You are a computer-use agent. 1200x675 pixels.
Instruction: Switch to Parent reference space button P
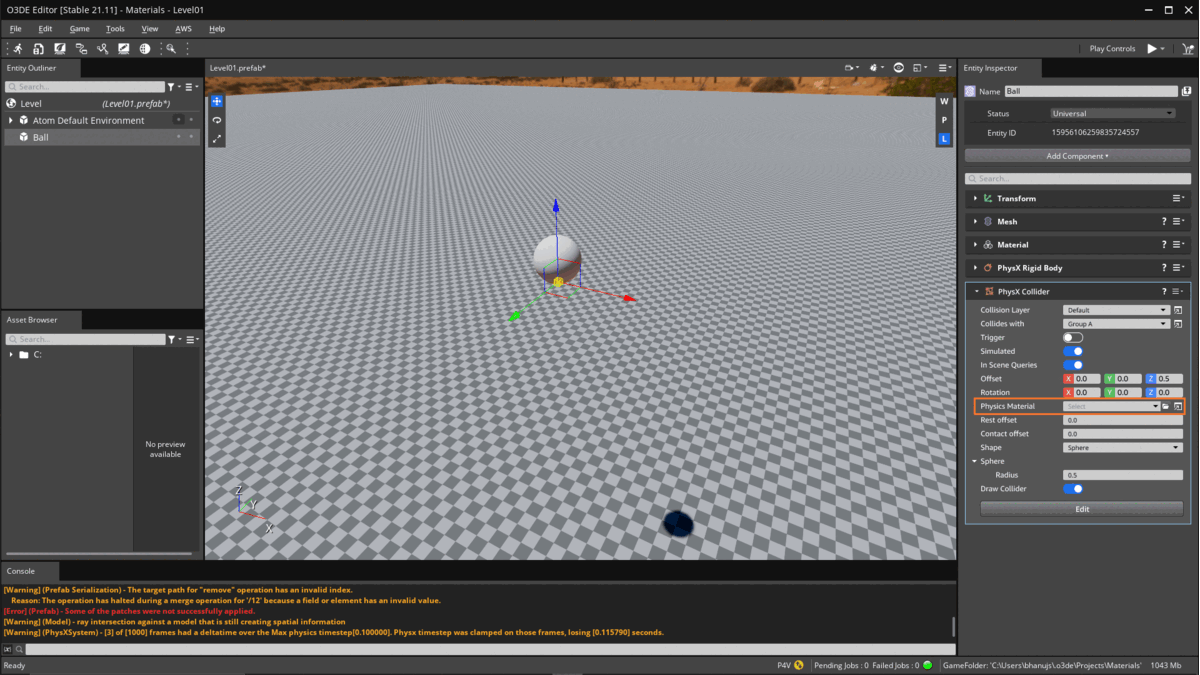[x=944, y=120]
